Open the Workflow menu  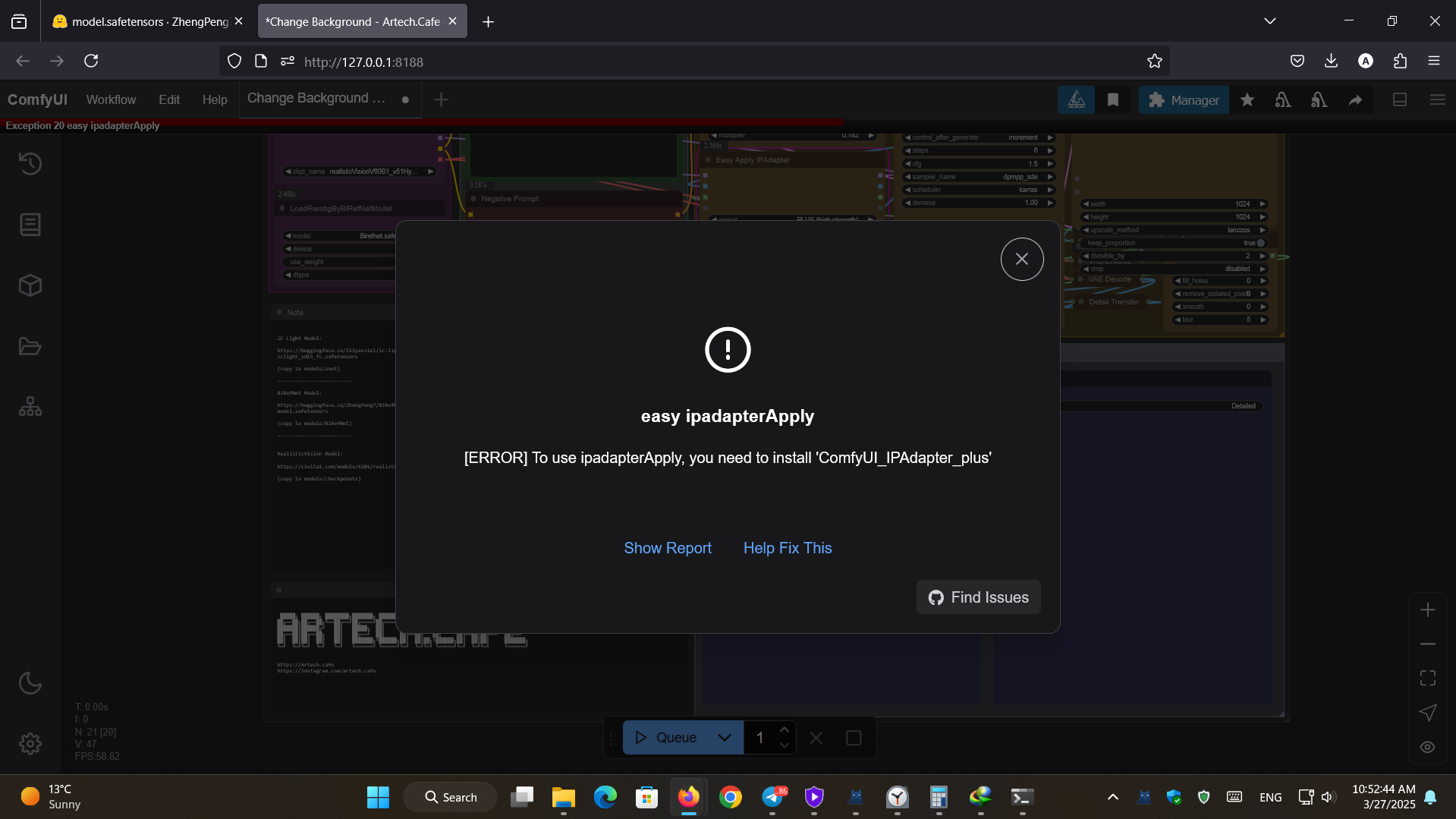click(x=111, y=100)
